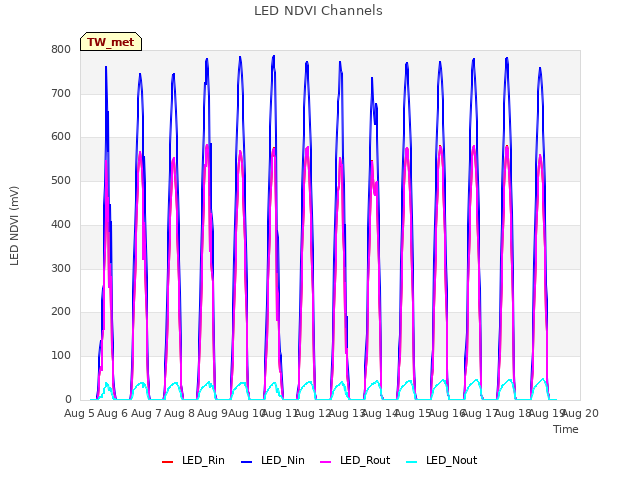Toggle the LED_Nout legend entry

click(442, 460)
